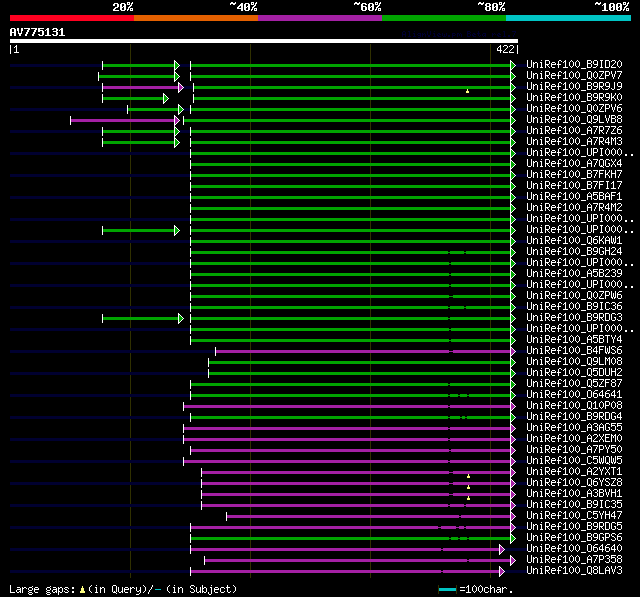
Task: Click the UniRef100_B9IC36 label
Action: tap(574, 307)
